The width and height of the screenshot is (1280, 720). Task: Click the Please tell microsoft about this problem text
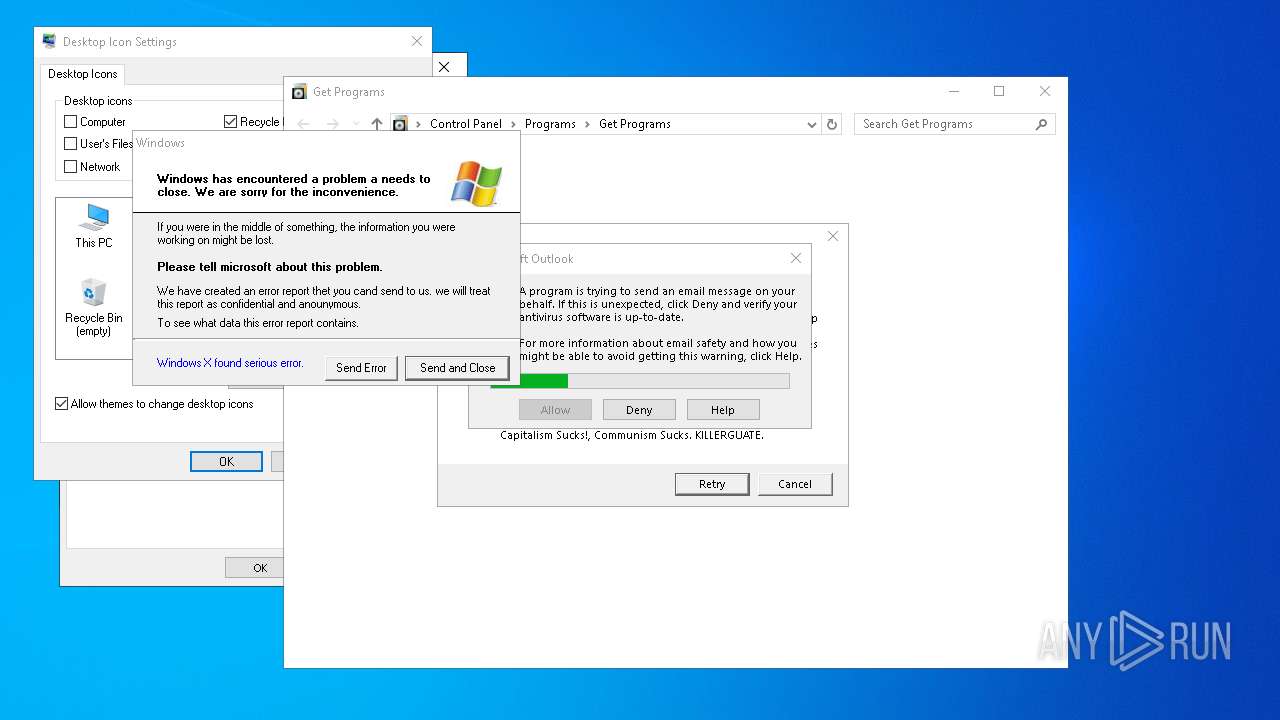click(x=270, y=267)
